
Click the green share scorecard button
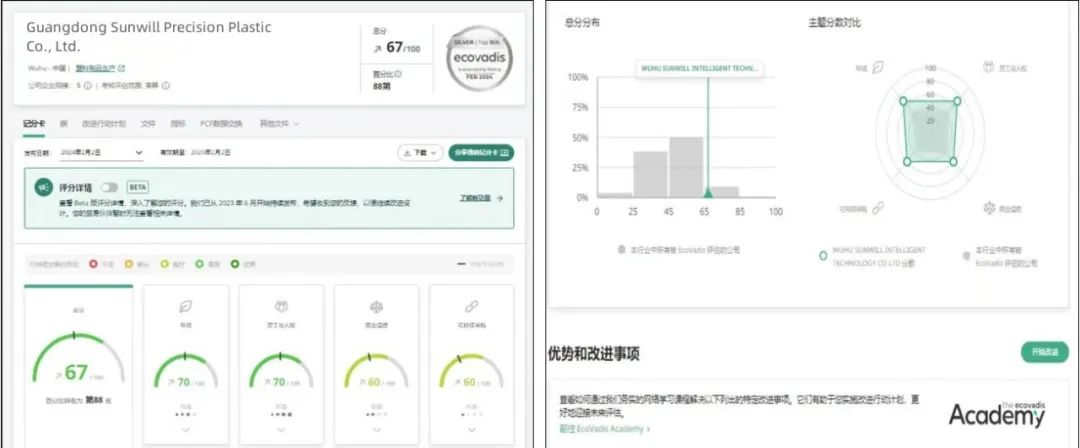coord(481,153)
